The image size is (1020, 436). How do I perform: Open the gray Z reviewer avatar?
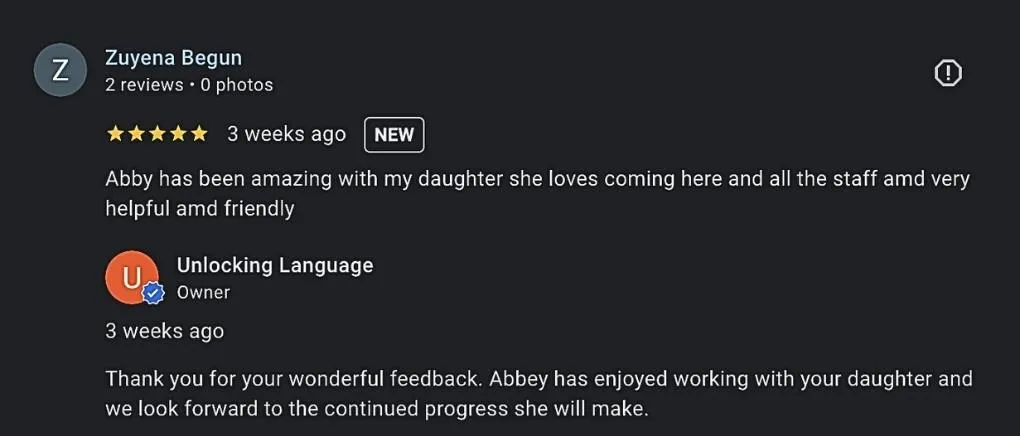point(60,70)
